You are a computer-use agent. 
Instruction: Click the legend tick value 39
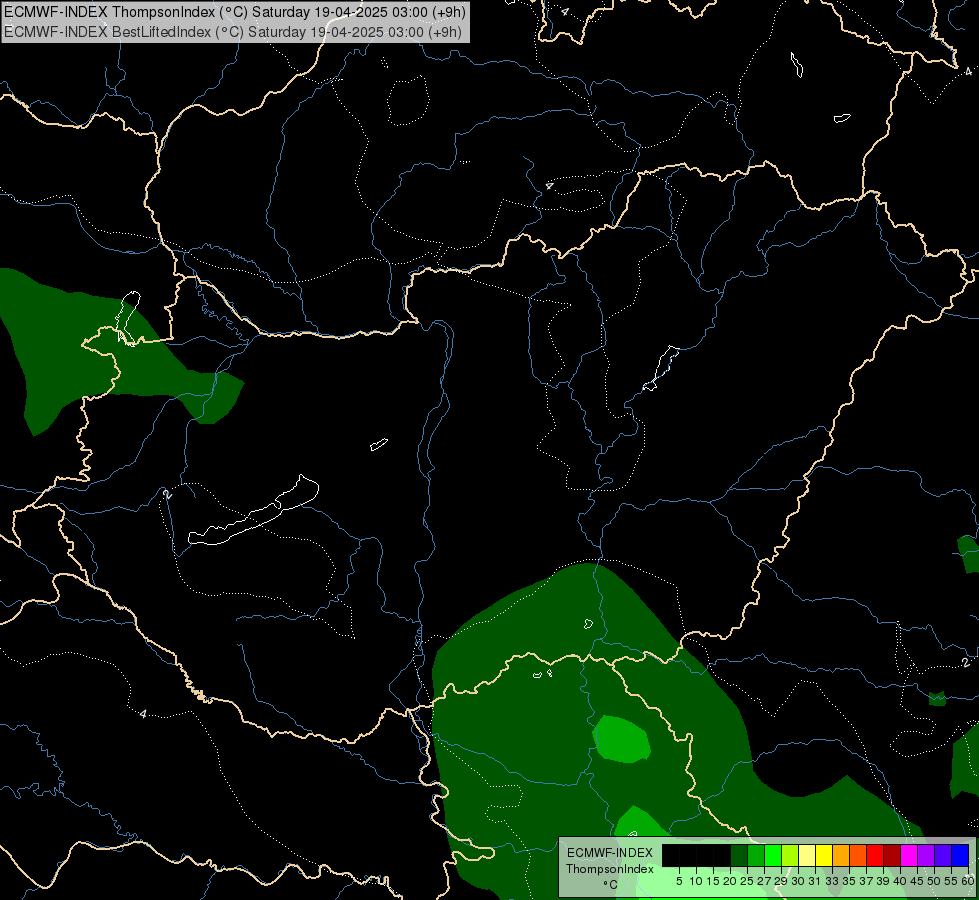coord(883,881)
